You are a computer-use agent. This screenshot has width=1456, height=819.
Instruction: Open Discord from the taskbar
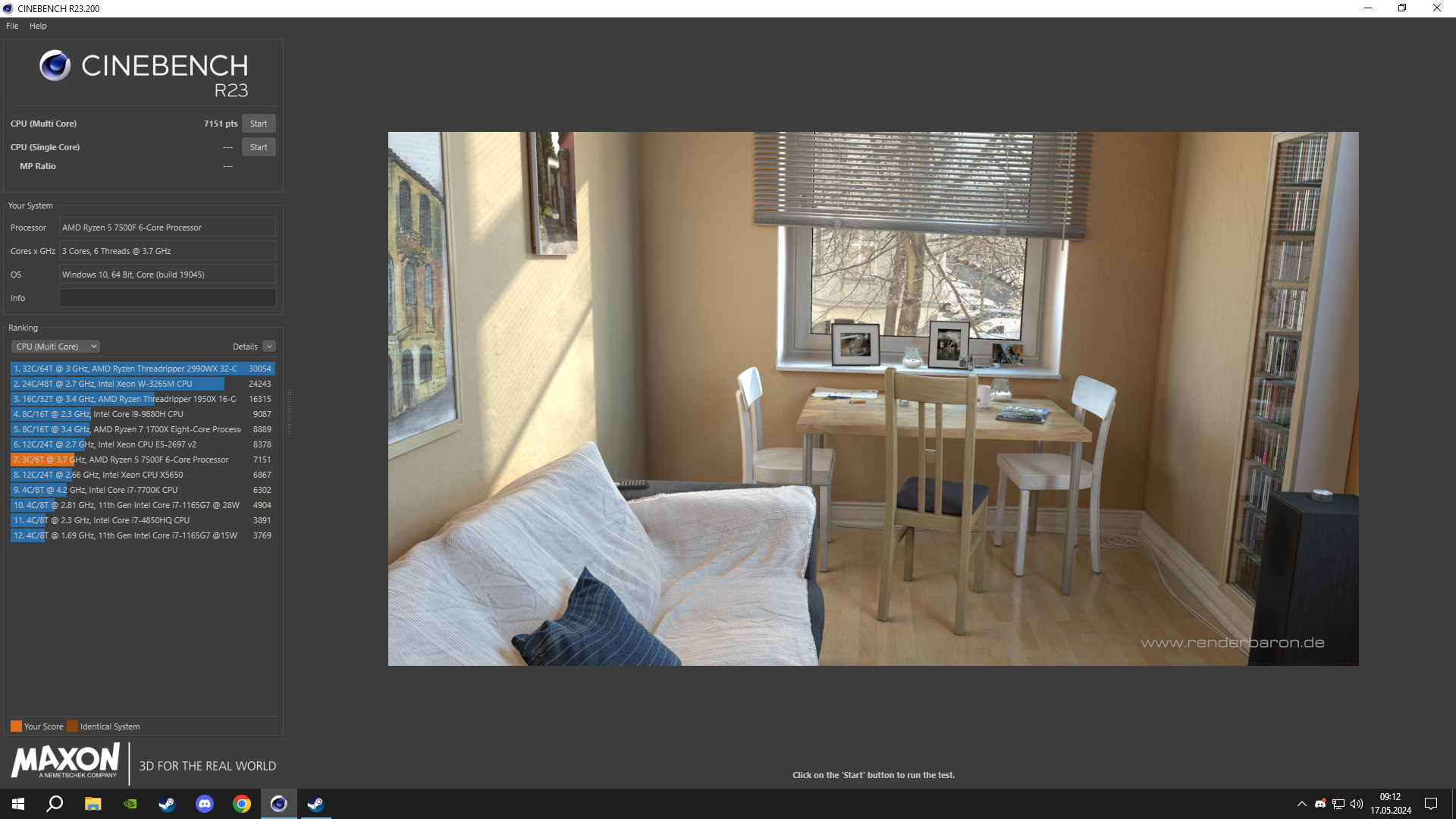click(x=205, y=804)
